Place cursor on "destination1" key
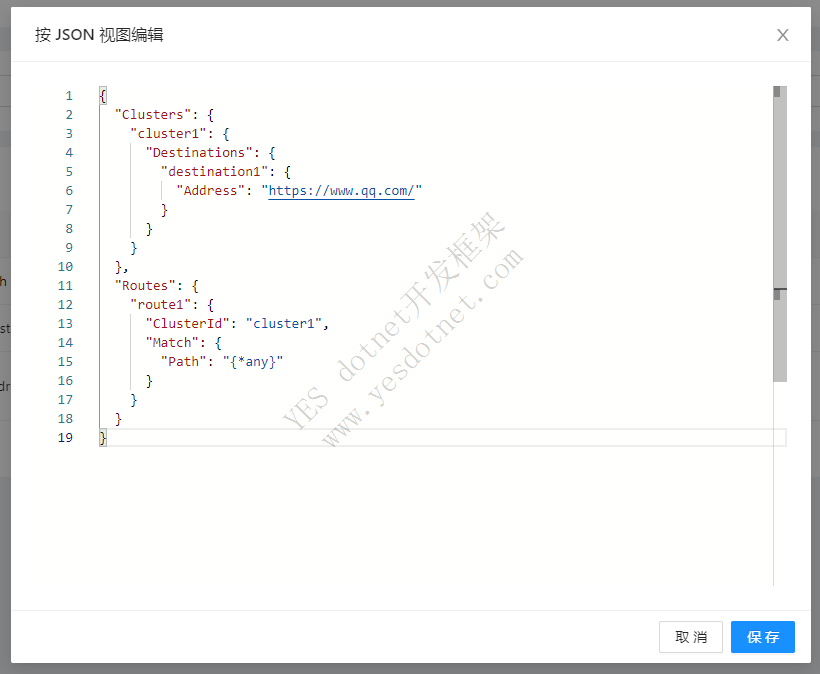Image resolution: width=820 pixels, height=674 pixels. pyautogui.click(x=214, y=172)
